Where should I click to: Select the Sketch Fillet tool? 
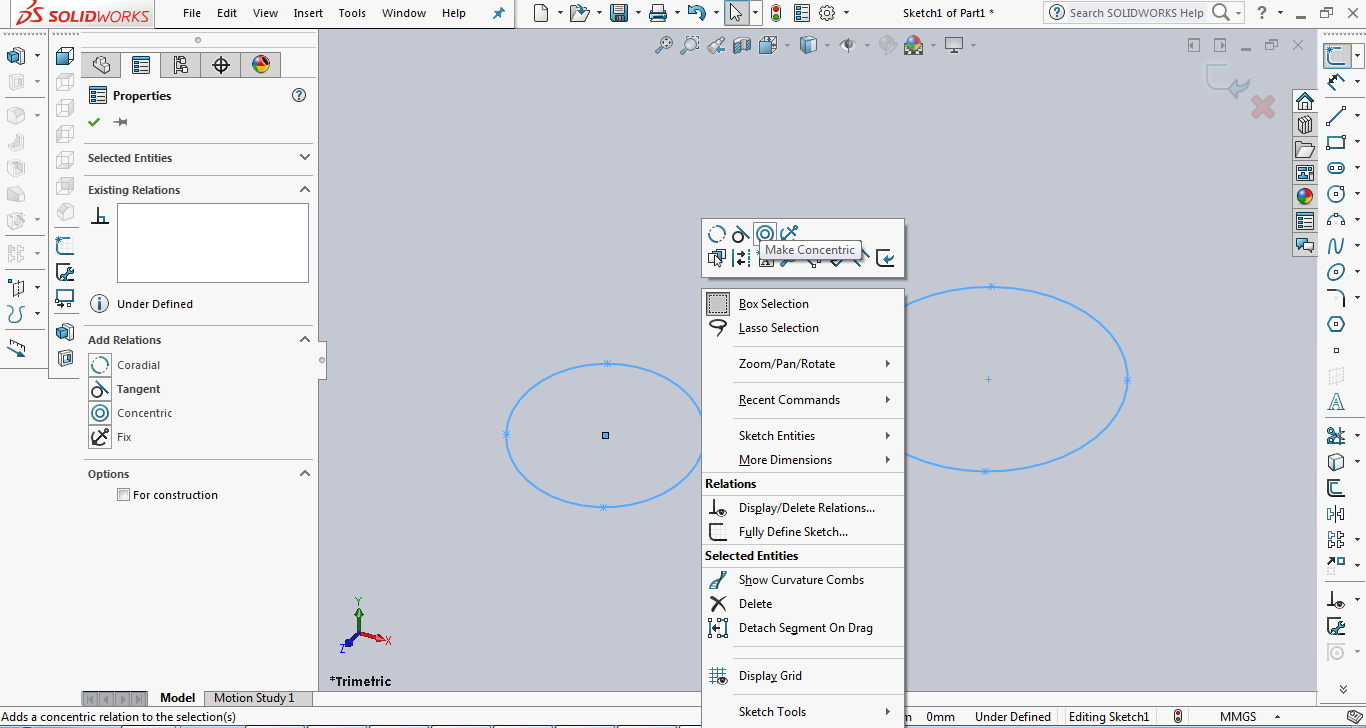pyautogui.click(x=1336, y=298)
